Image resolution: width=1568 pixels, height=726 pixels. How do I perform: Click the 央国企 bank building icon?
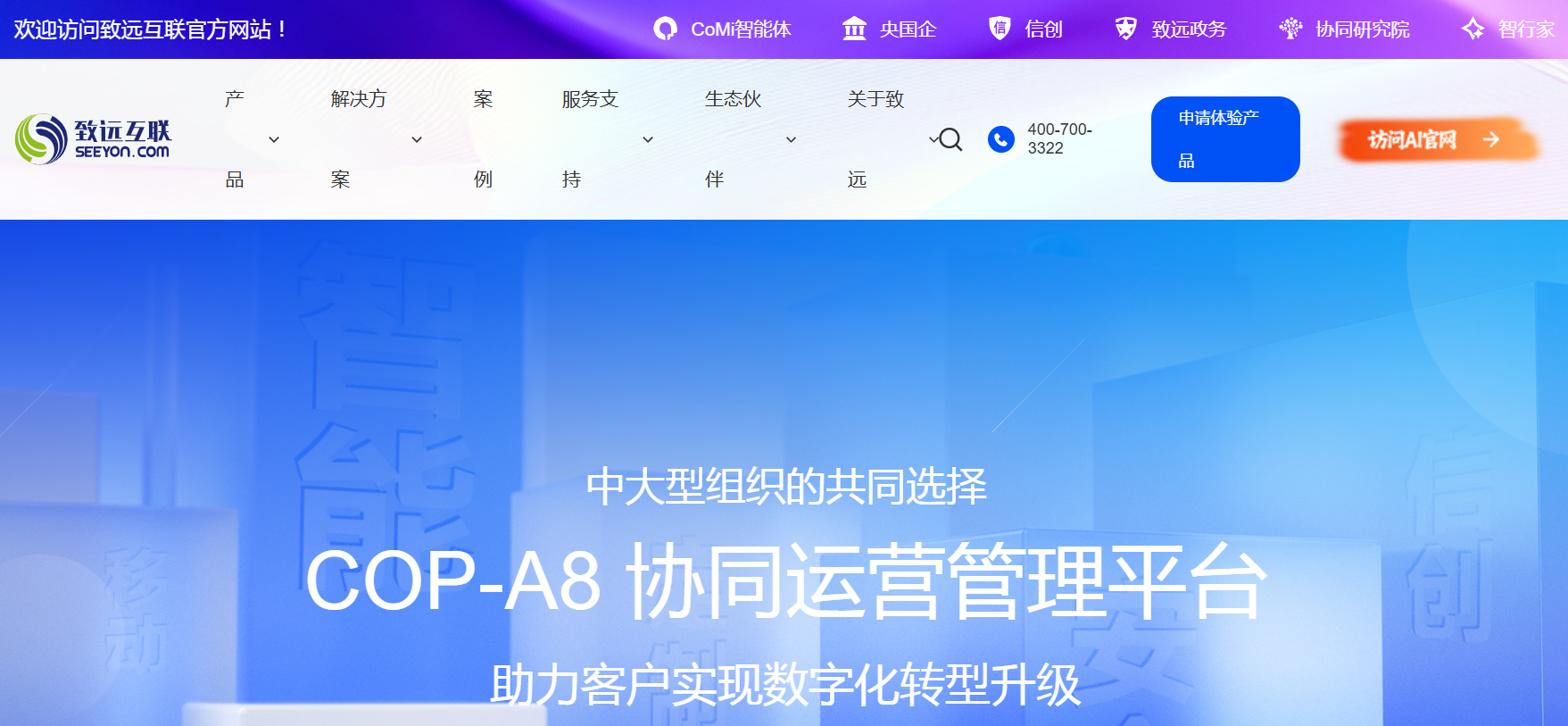click(x=854, y=29)
